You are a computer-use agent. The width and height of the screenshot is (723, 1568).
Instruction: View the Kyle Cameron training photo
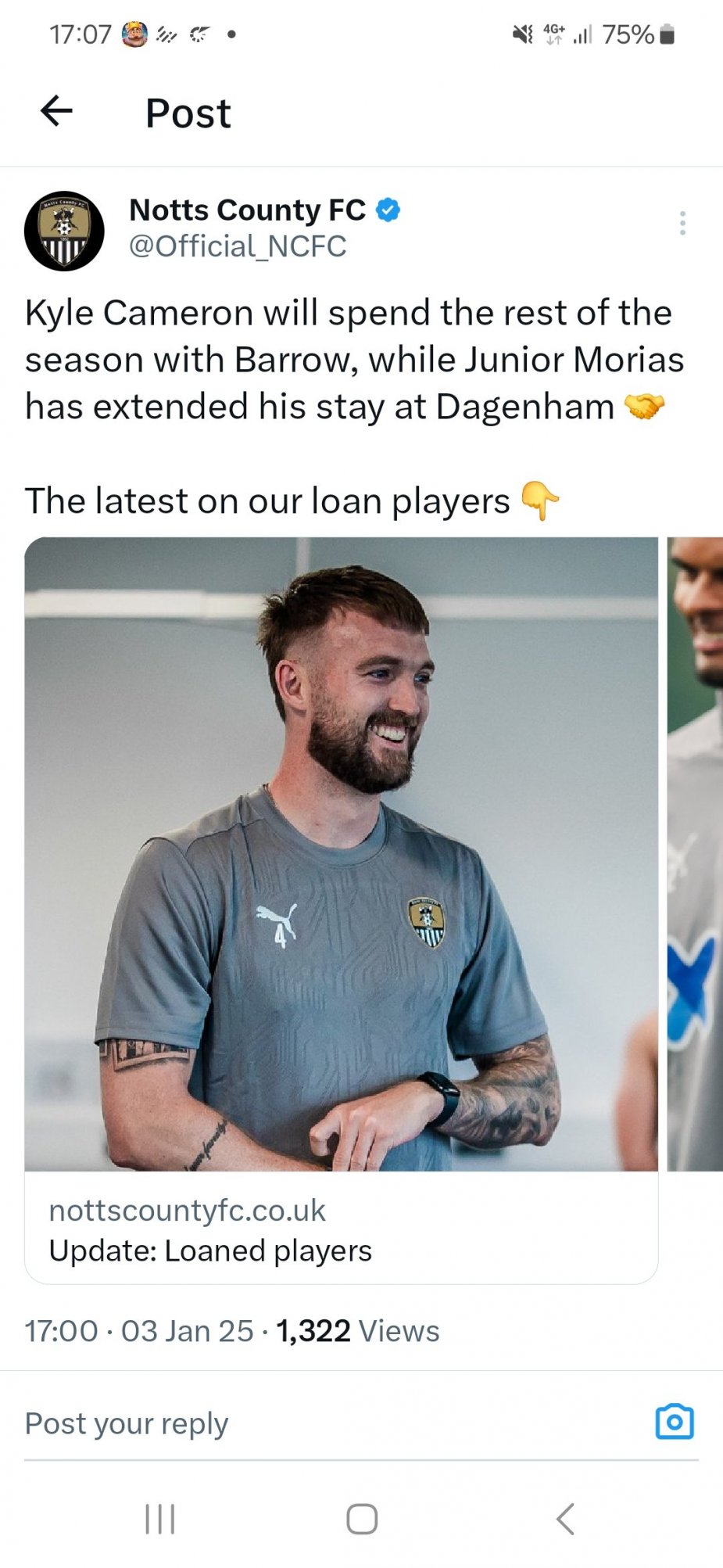(342, 854)
